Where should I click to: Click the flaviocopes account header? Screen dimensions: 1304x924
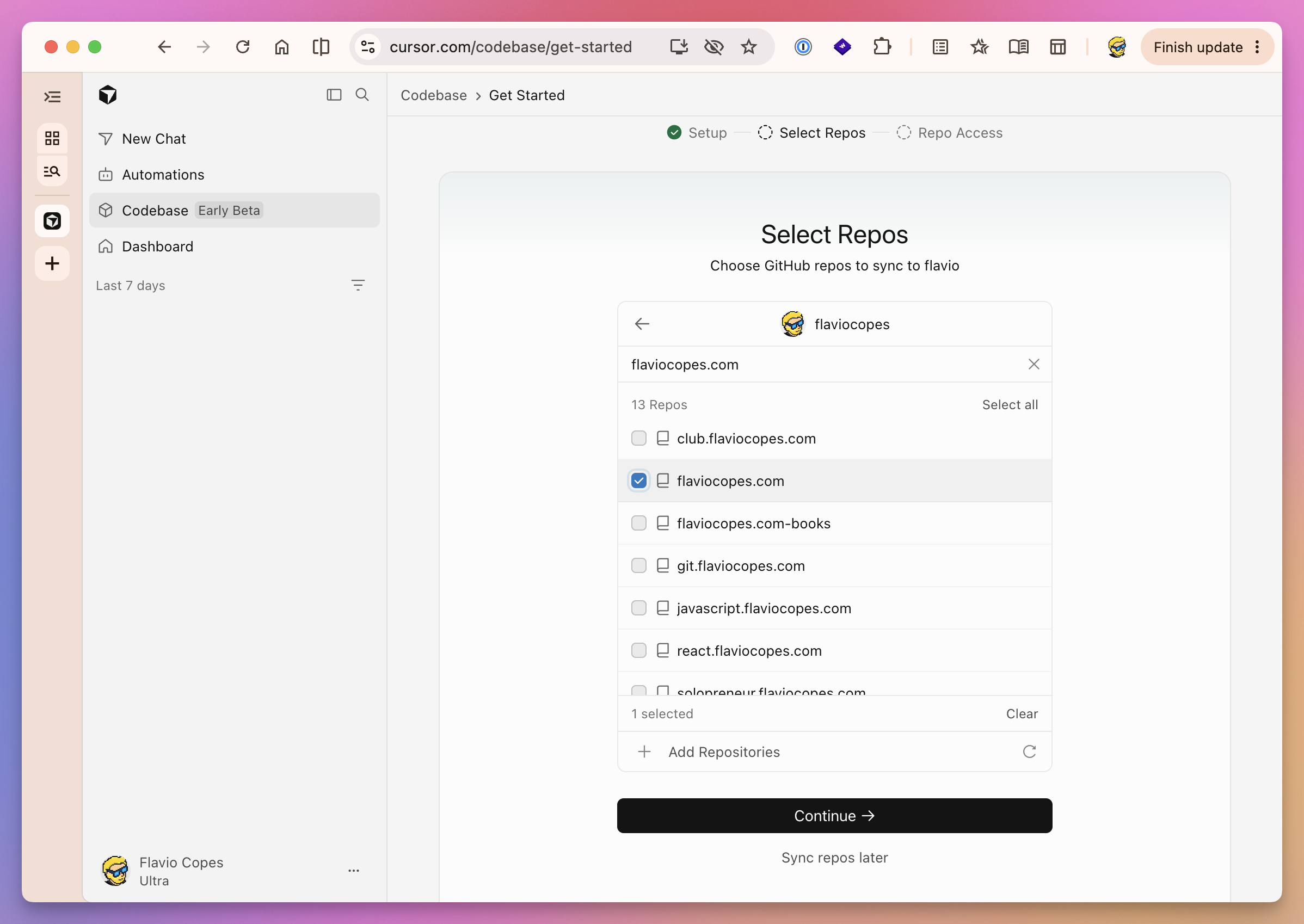pyautogui.click(x=835, y=324)
